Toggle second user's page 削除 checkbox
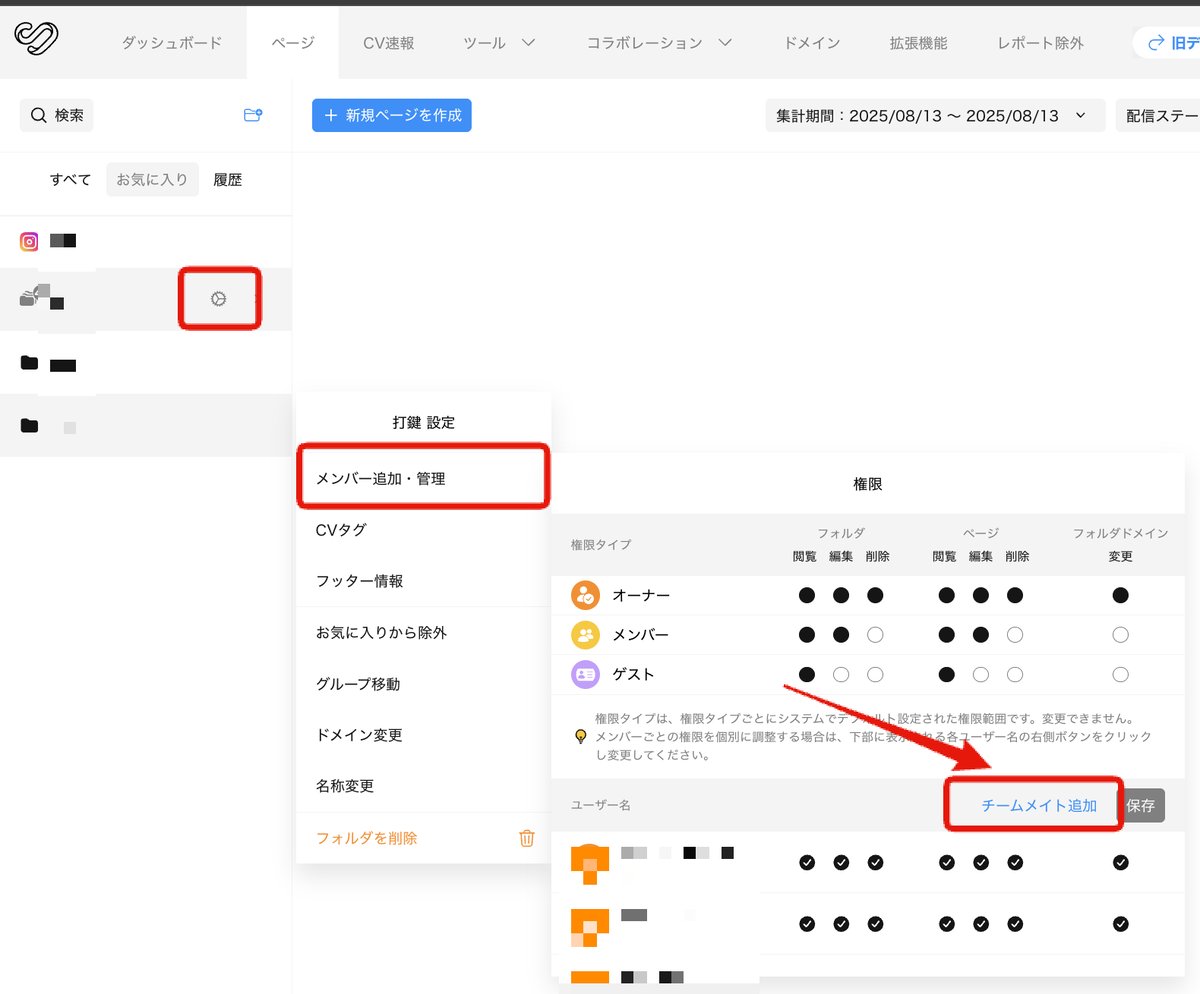 pos(1015,924)
